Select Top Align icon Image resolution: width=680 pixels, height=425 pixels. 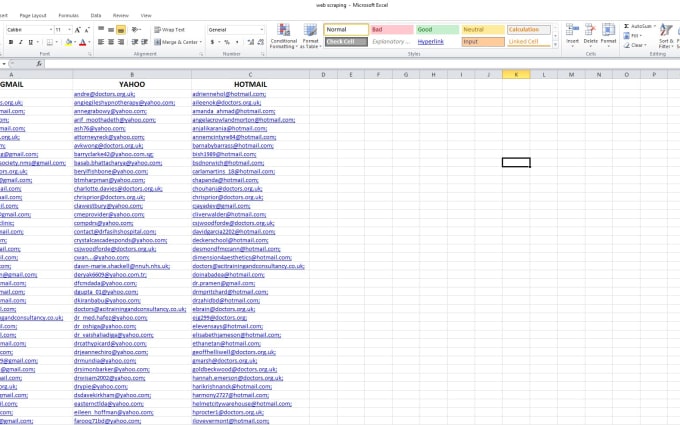(101, 29)
